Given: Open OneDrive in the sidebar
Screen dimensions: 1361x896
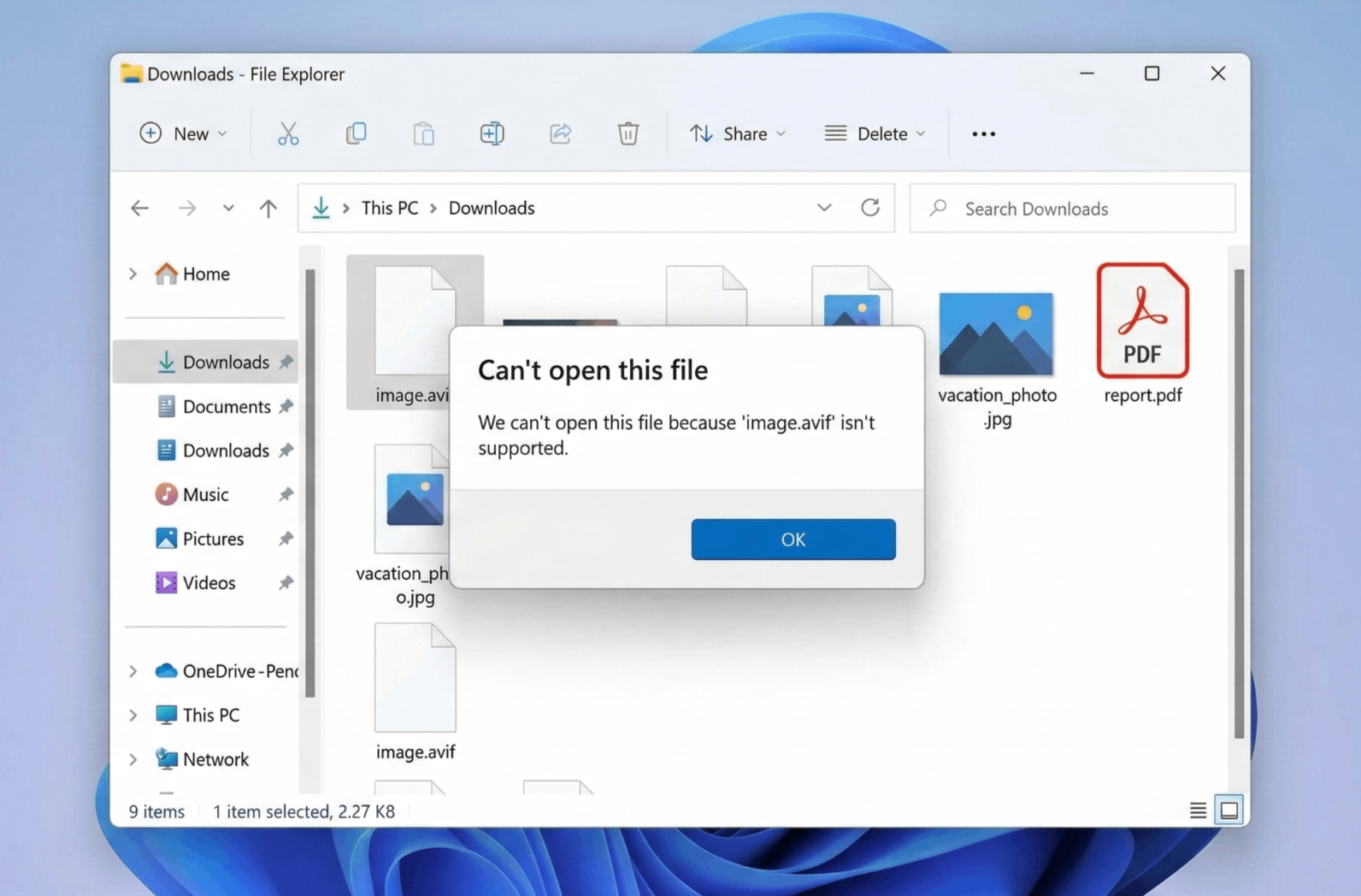Looking at the screenshot, I should (226, 671).
